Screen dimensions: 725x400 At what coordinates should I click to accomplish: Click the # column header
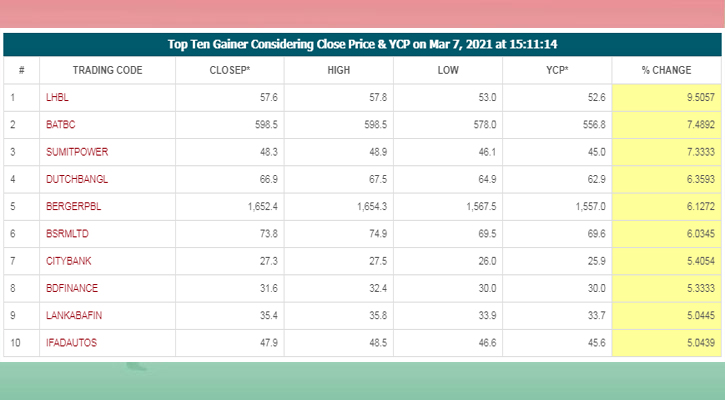pyautogui.click(x=21, y=70)
